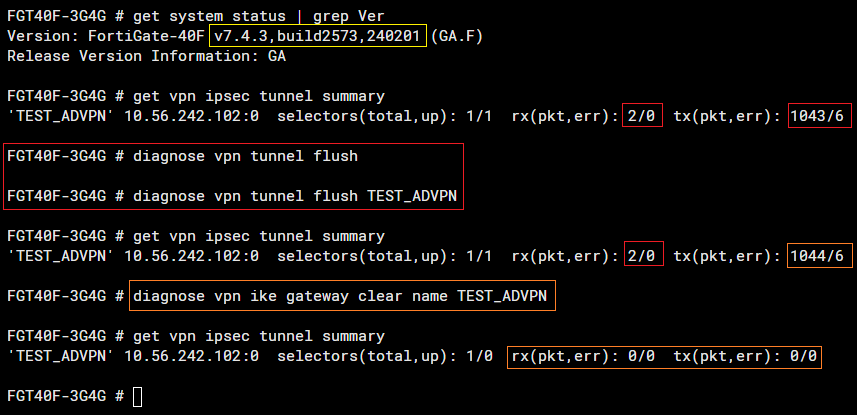Click the 'Release Version Information: GA' line
Image resolution: width=857 pixels, height=416 pixels.
click(146, 56)
